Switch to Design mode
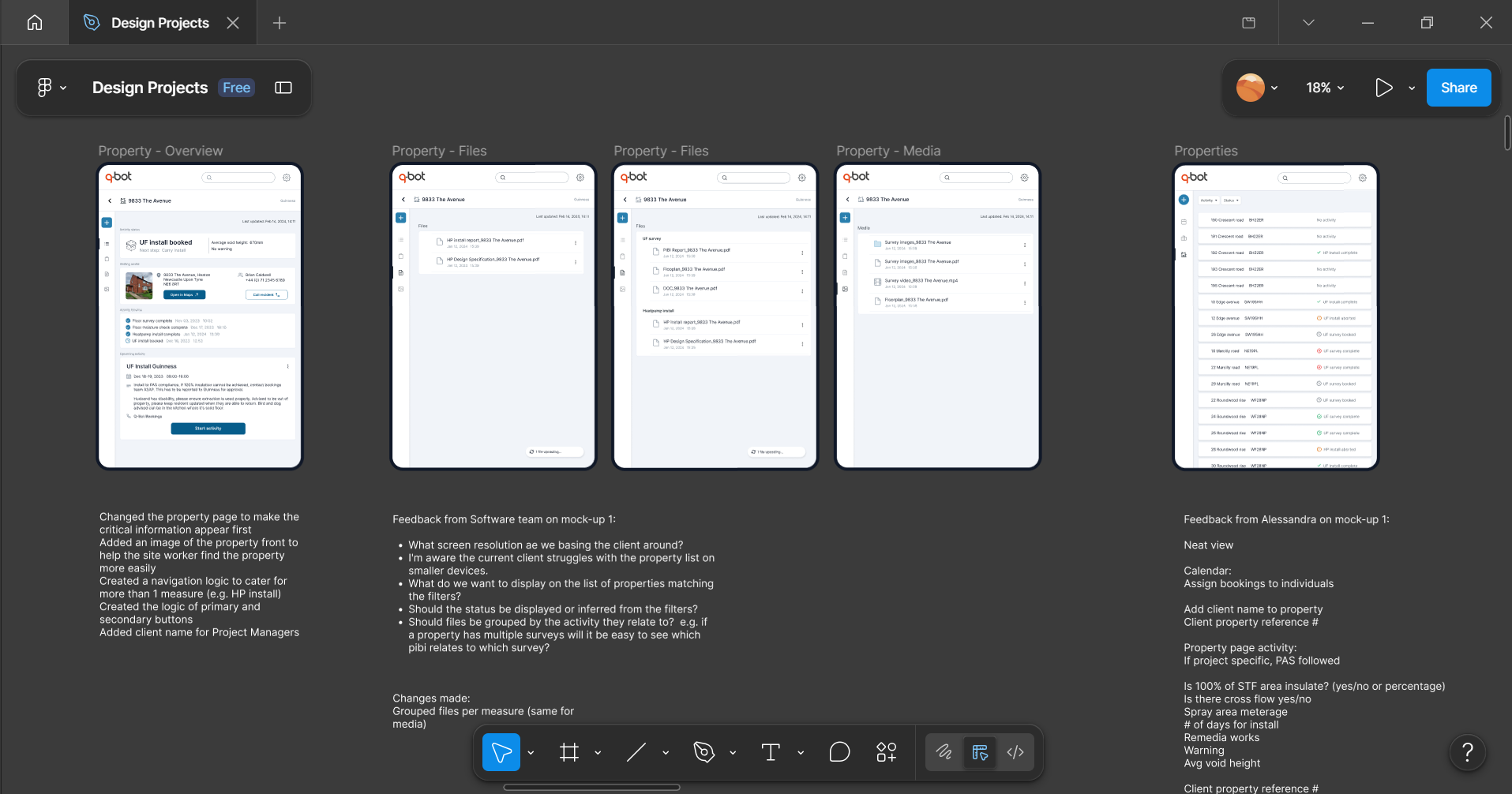1512x794 pixels. click(x=980, y=752)
